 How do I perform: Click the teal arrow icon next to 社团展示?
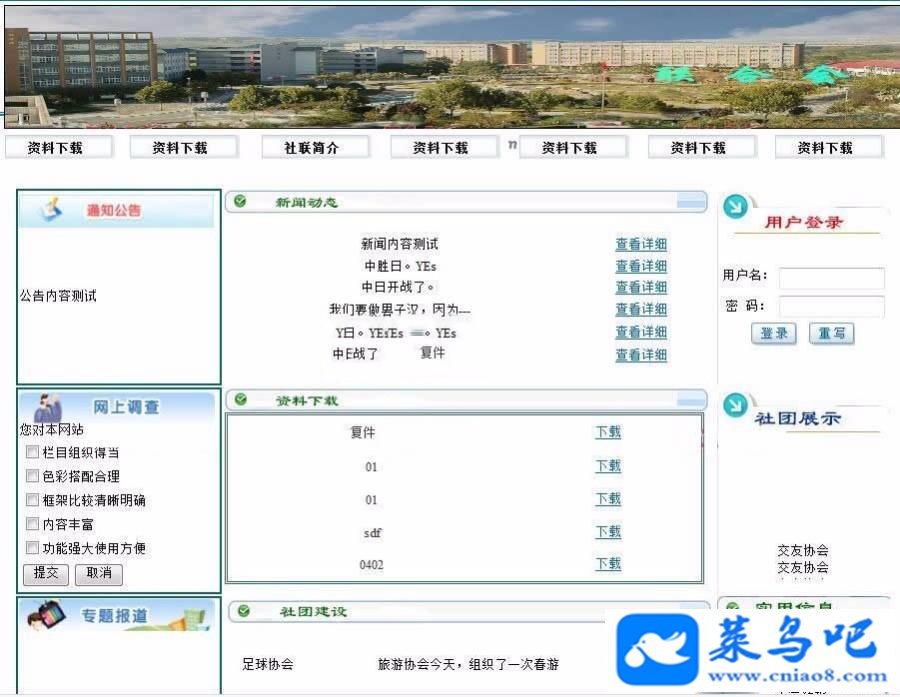(735, 405)
